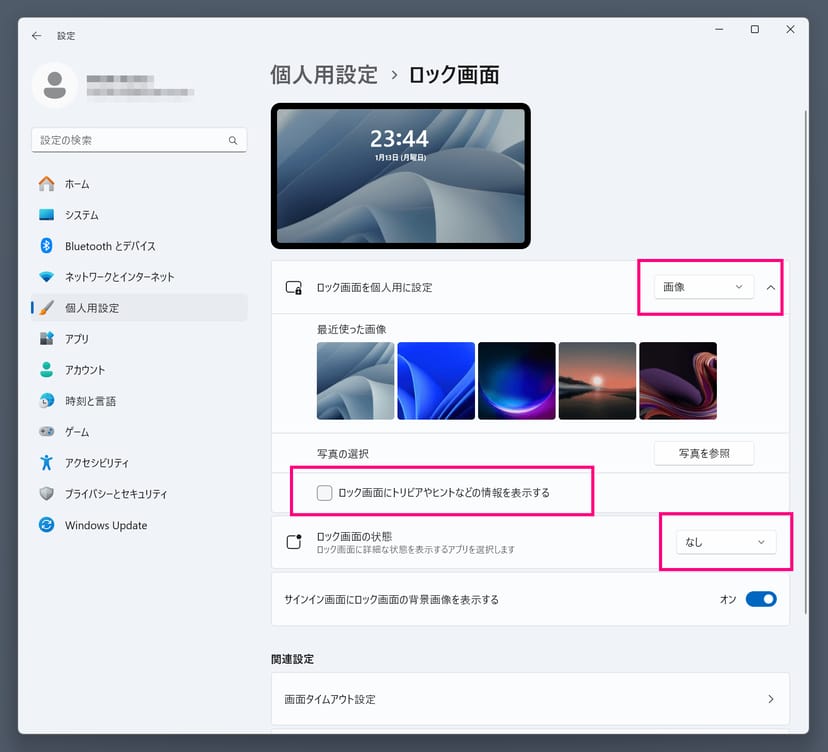Click 個人用設定 in the breadcrumb heading
This screenshot has height=752, width=828.
pos(324,74)
